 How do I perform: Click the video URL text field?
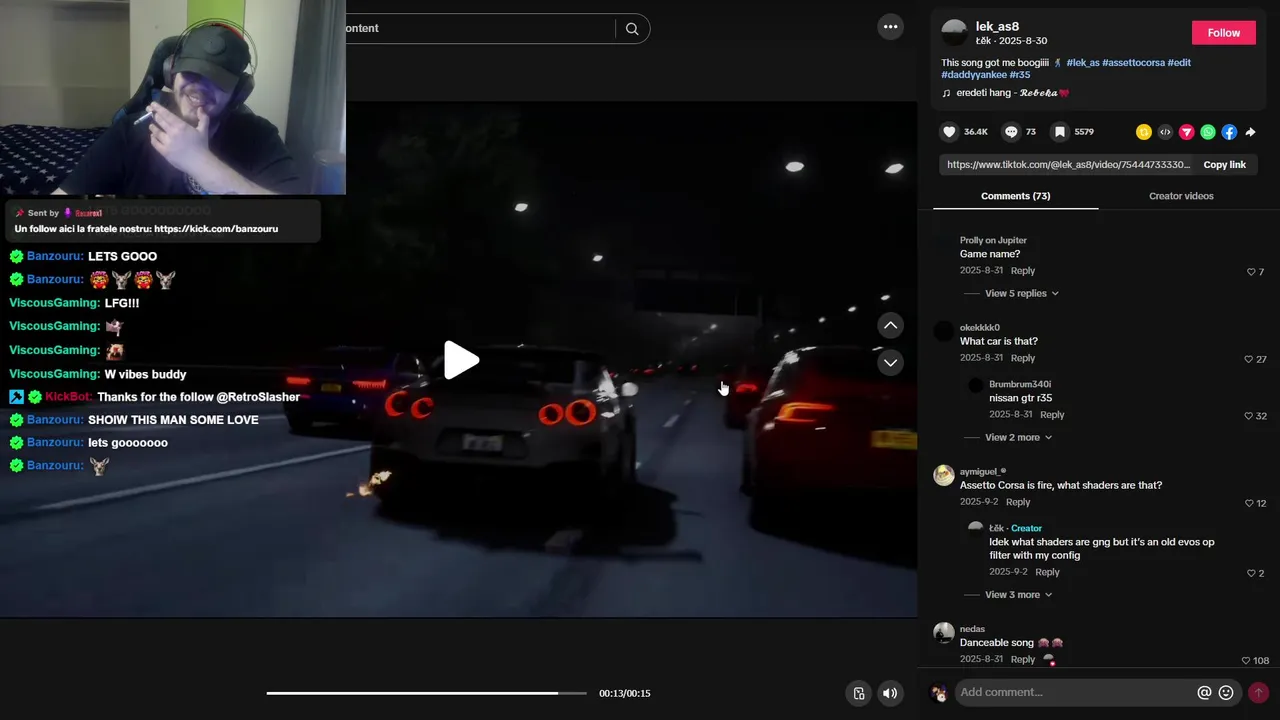pyautogui.click(x=1067, y=165)
